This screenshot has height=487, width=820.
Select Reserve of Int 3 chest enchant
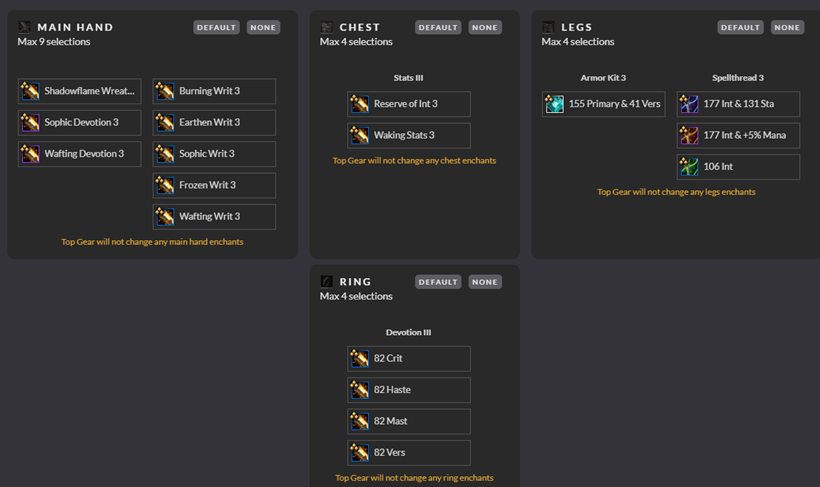tap(409, 104)
